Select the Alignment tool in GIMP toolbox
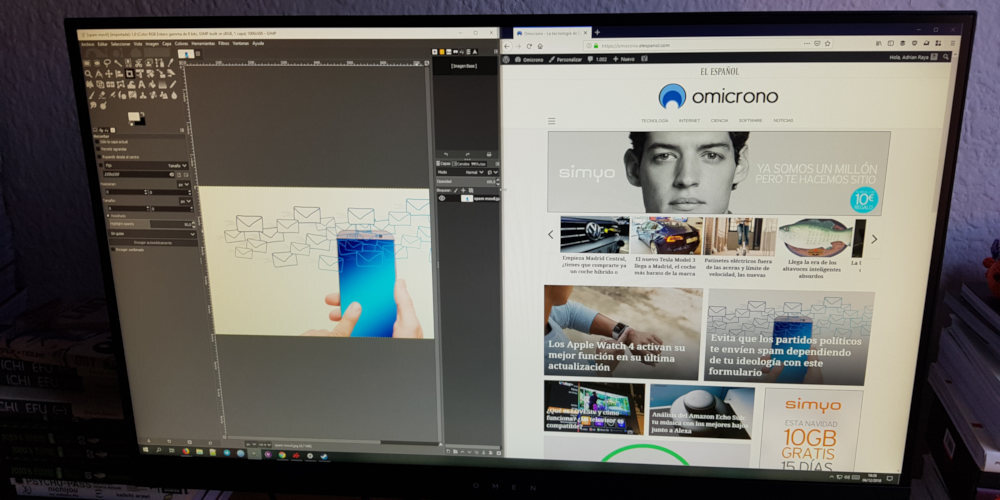Screen dimensions: 1000x500 (119, 73)
